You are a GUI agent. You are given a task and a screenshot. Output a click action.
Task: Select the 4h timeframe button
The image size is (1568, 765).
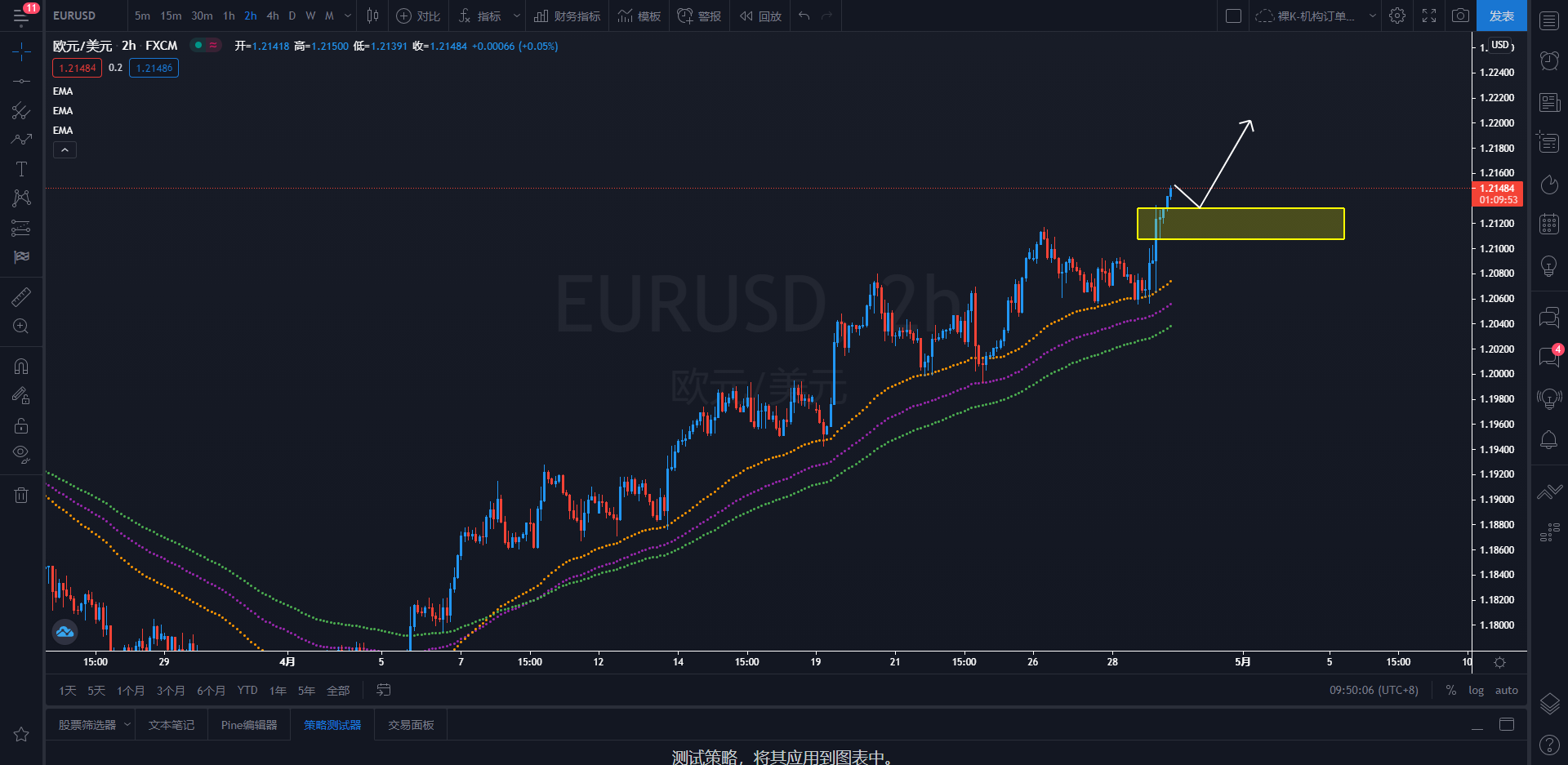tap(273, 16)
